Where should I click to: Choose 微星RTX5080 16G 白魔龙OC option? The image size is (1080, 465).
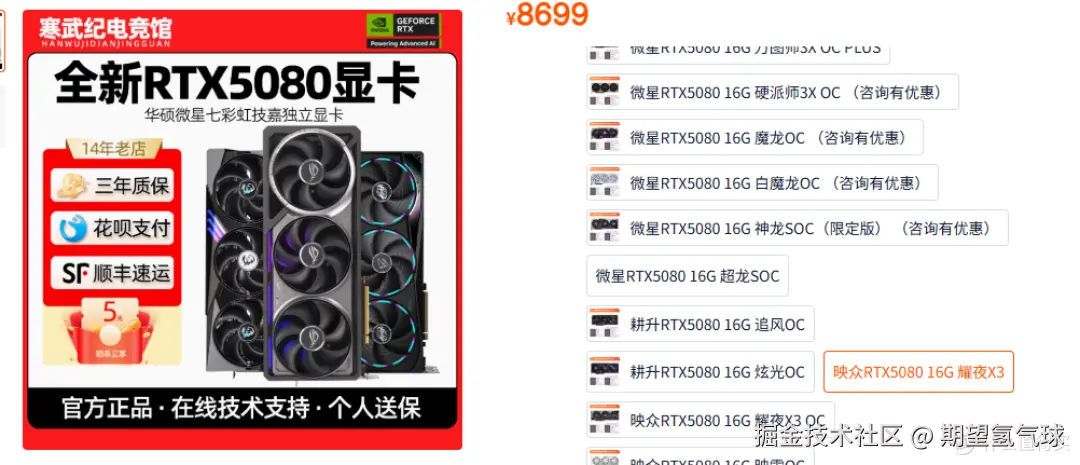[x=762, y=183]
